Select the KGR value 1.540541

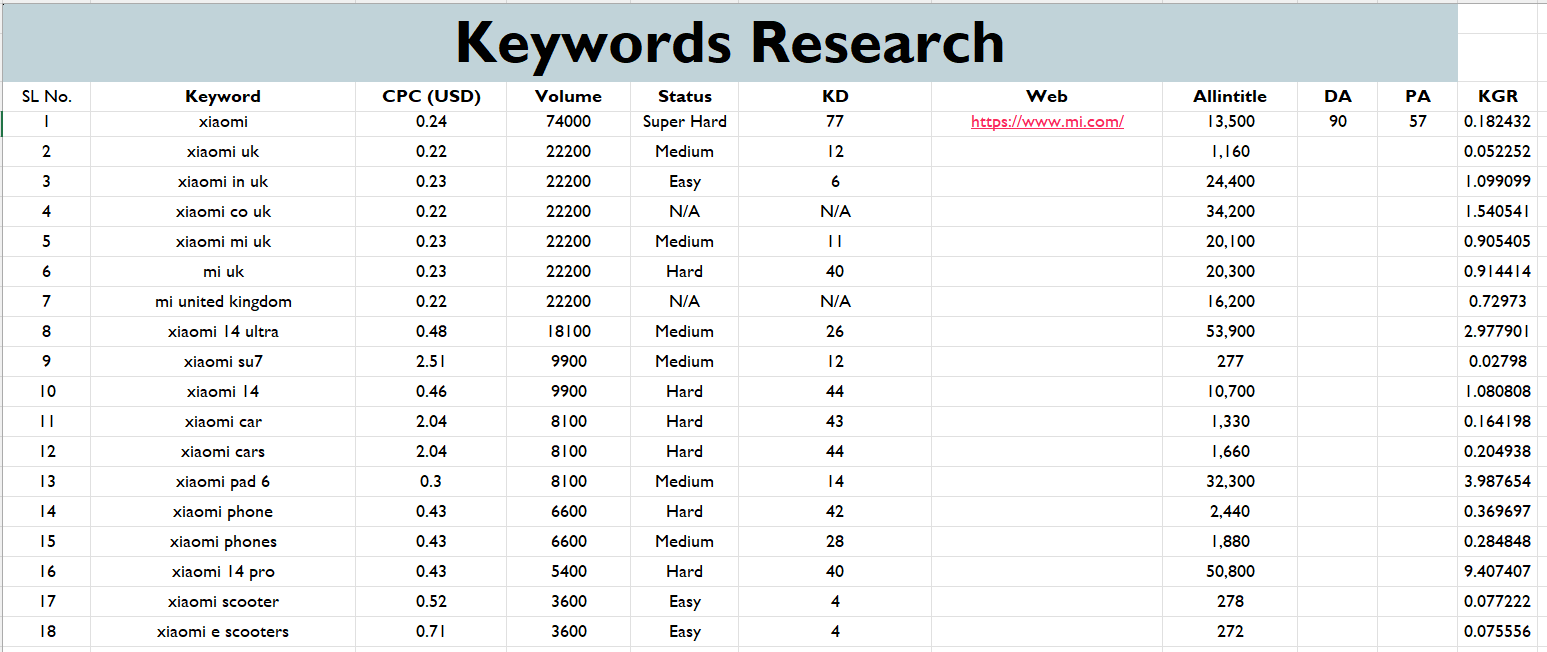[1498, 212]
